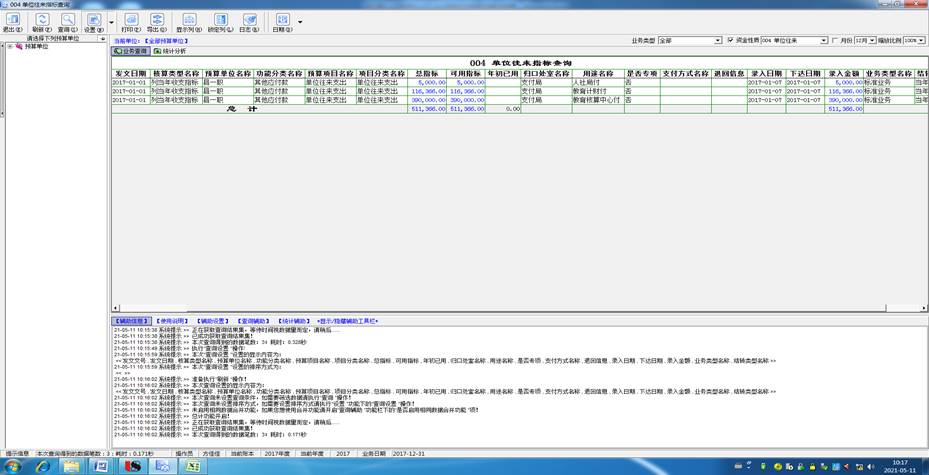
Task: Switch to the 统计分析 tab
Action: [170, 52]
